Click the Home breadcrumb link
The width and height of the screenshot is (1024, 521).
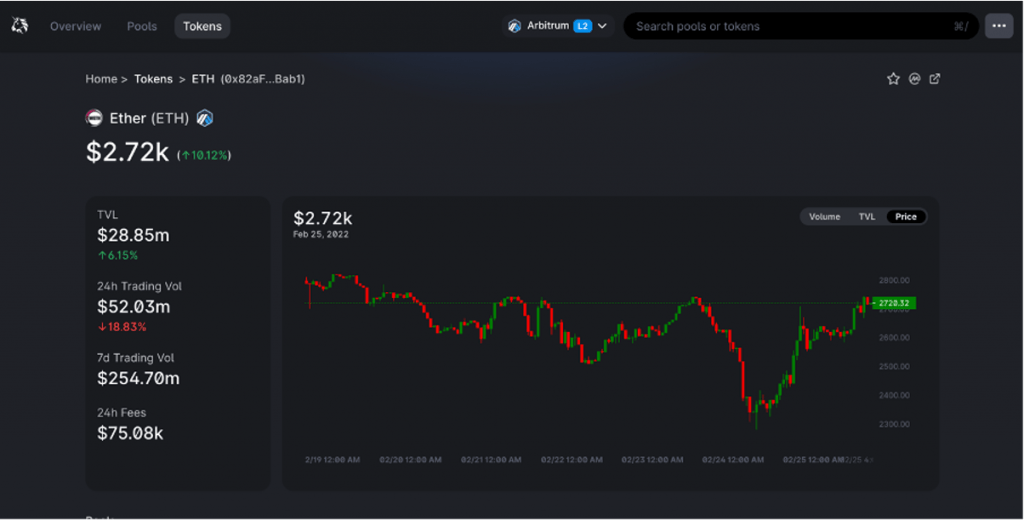[101, 79]
